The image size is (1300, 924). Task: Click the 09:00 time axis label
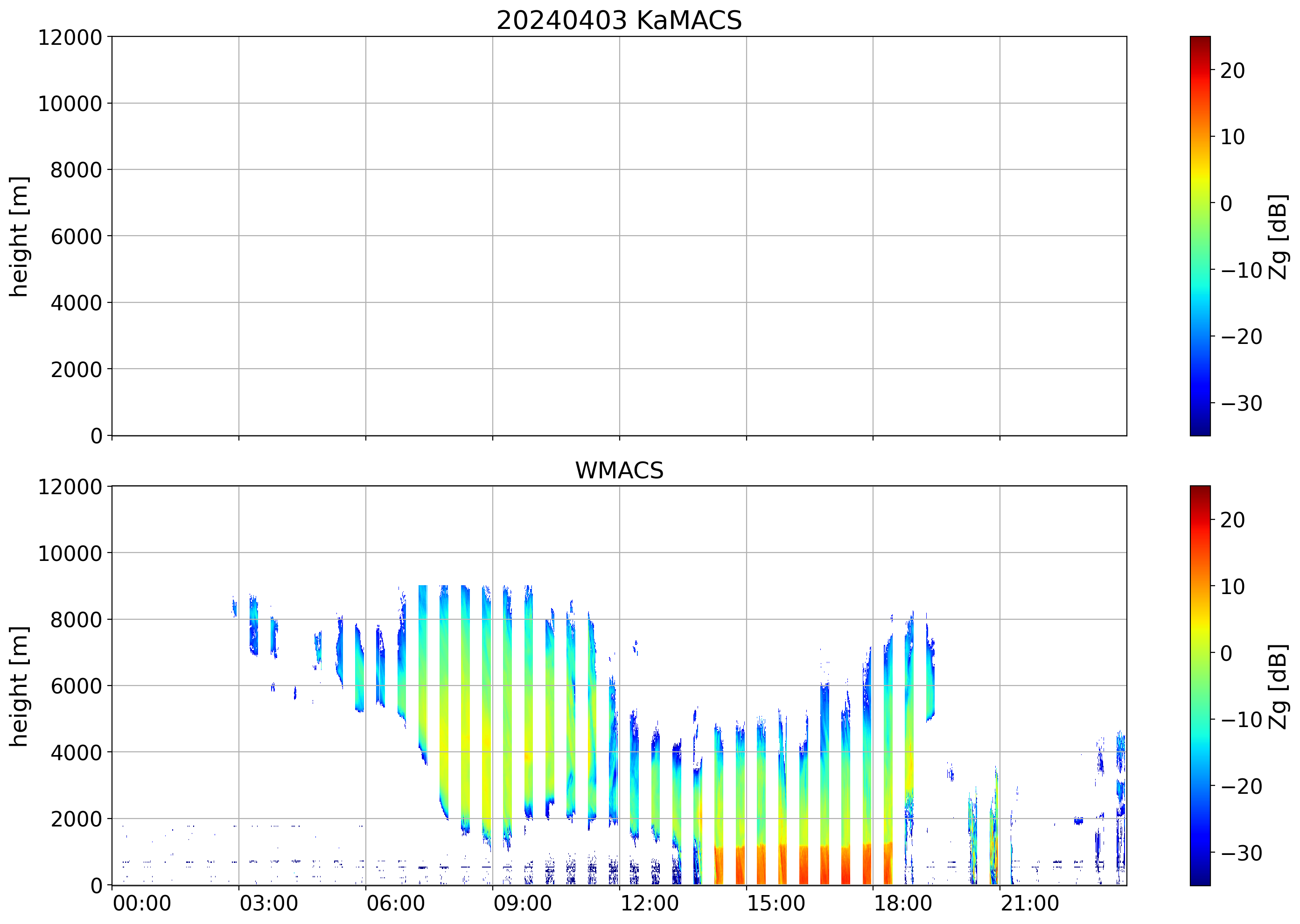[522, 903]
